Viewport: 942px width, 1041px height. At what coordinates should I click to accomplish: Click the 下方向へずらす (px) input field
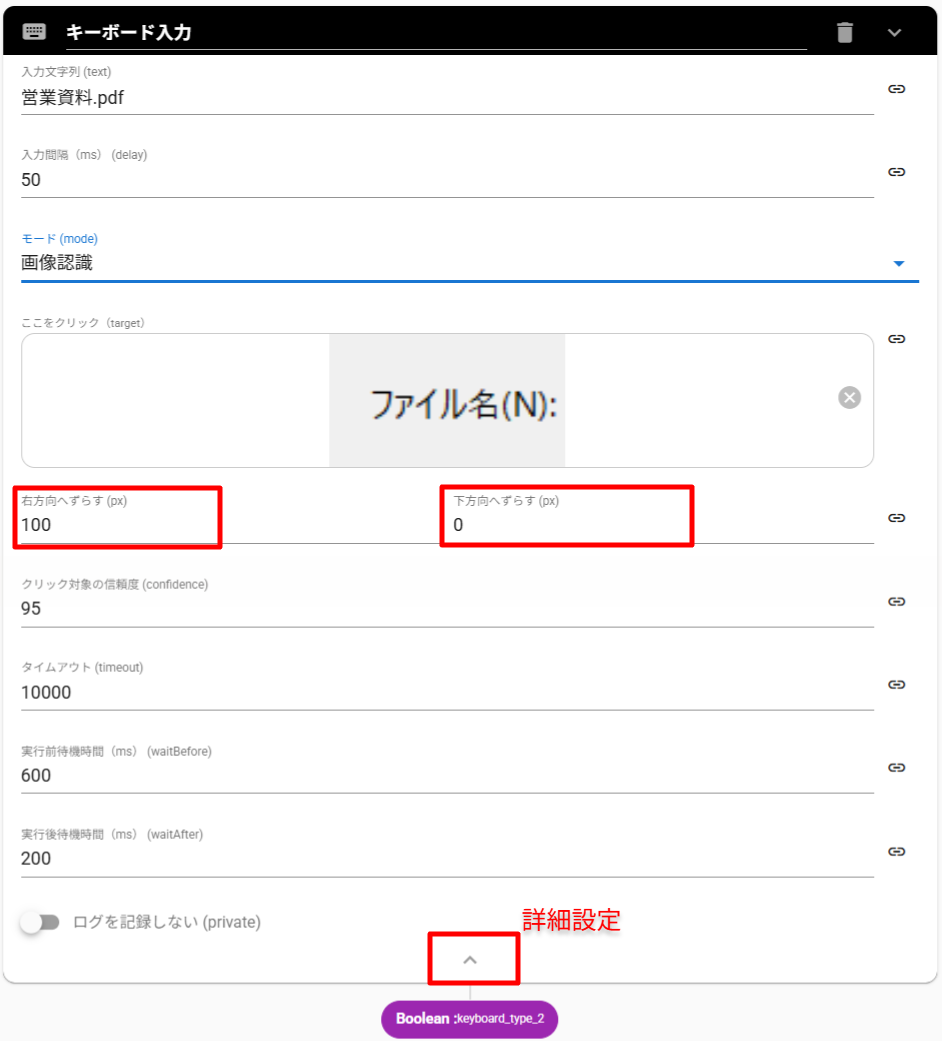coord(566,525)
